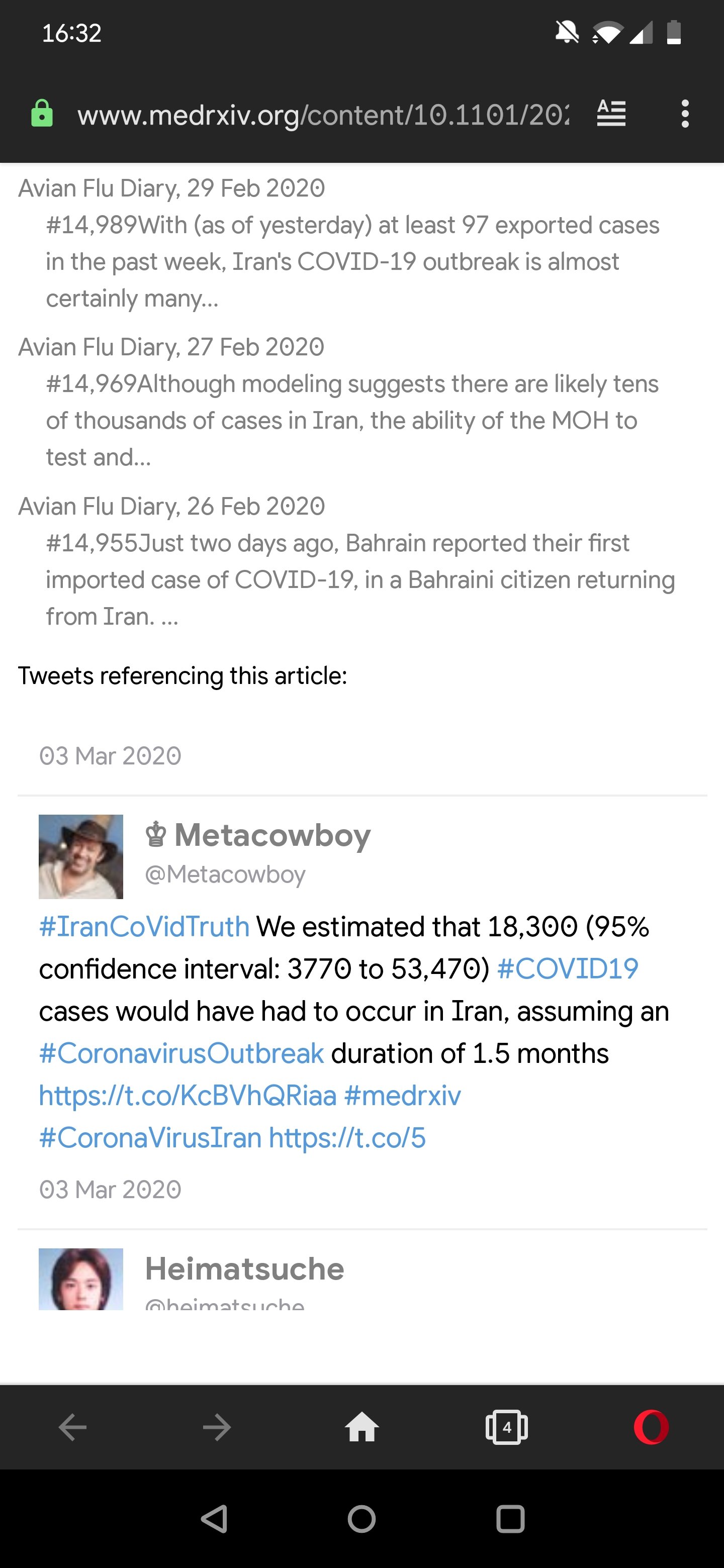Open Android recent apps square button
Screen dimensions: 724x1568
click(510, 1519)
